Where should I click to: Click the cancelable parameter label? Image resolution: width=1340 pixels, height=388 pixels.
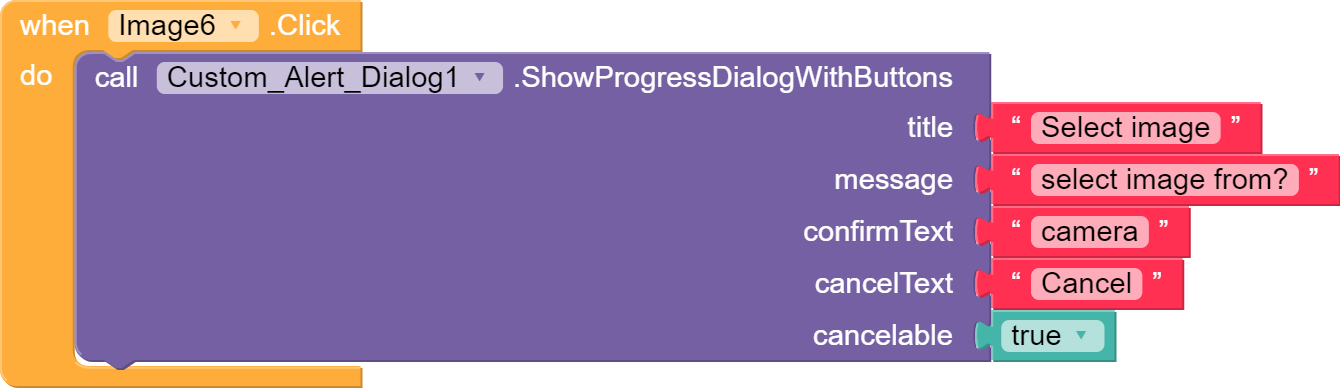point(883,336)
